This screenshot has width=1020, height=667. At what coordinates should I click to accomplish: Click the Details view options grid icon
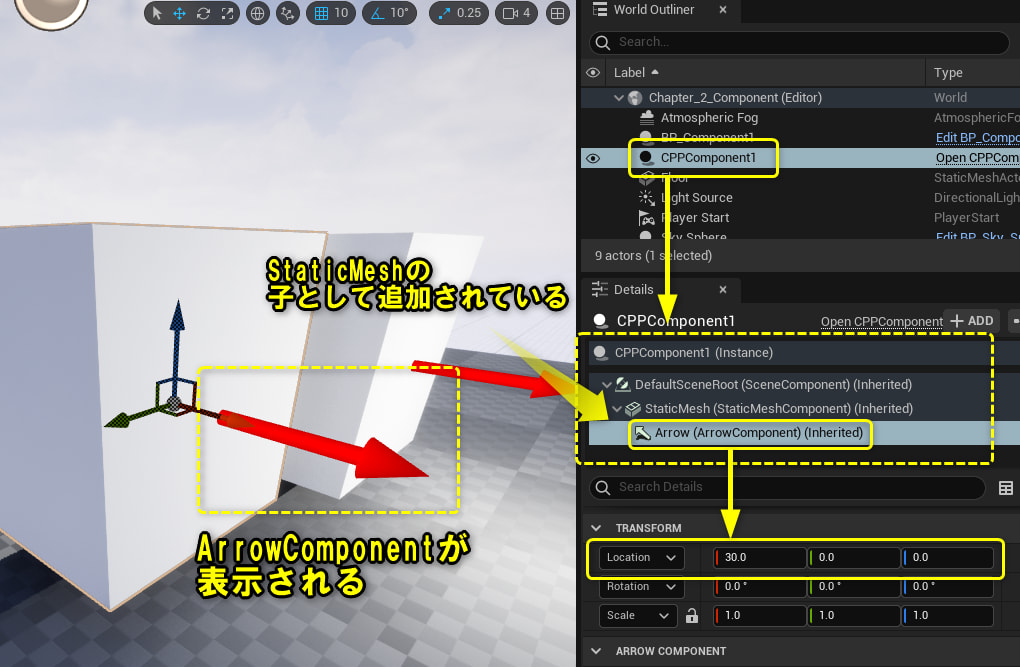tap(1006, 487)
